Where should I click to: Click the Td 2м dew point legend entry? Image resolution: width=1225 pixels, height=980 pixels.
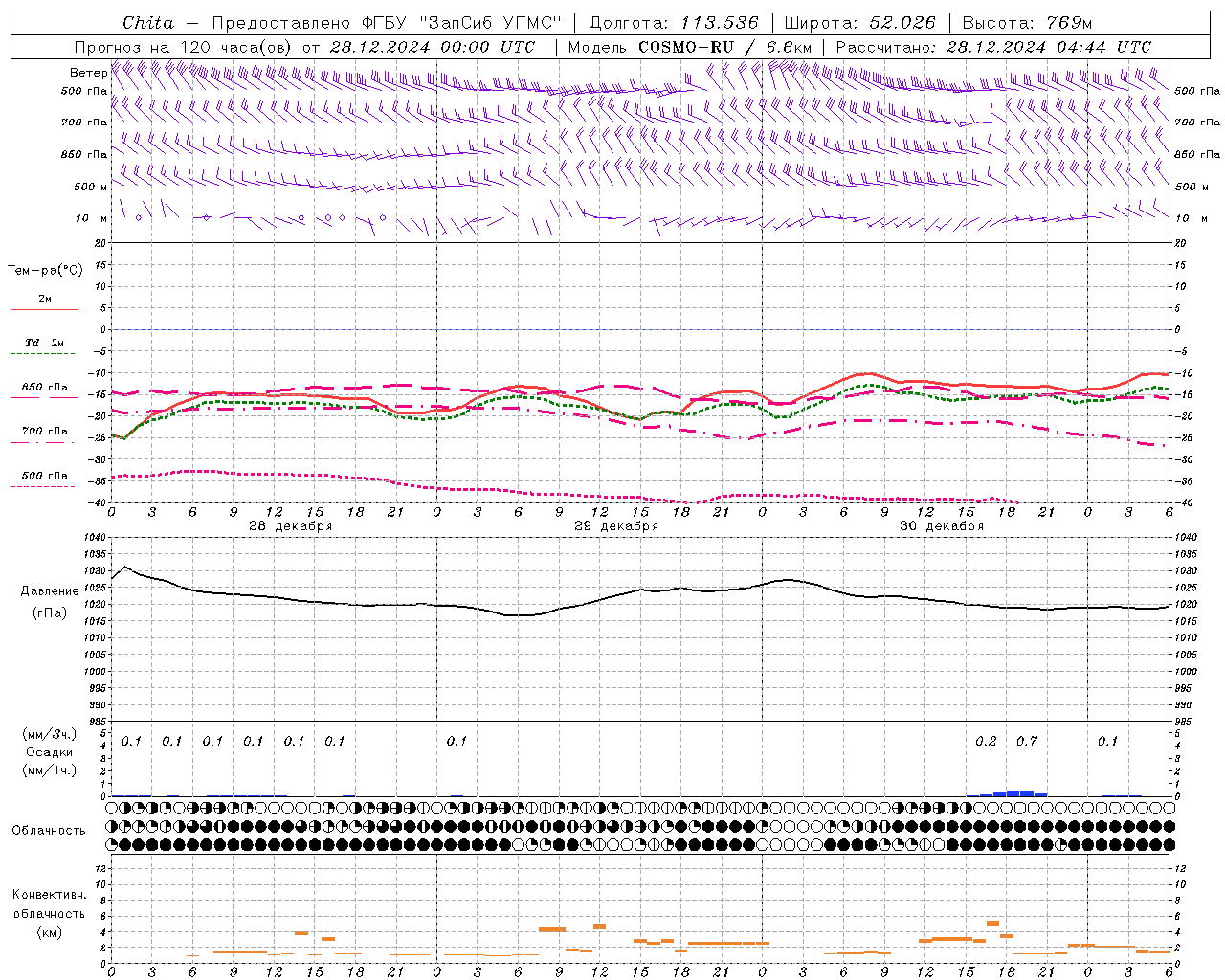click(44, 343)
